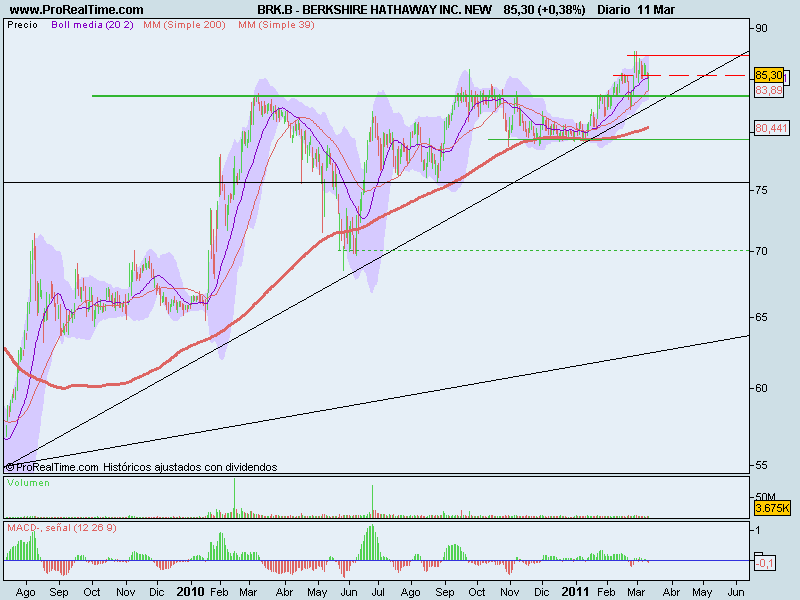
Task: Select the MACD-, señal (12 26 9) label
Action: [x=62, y=528]
